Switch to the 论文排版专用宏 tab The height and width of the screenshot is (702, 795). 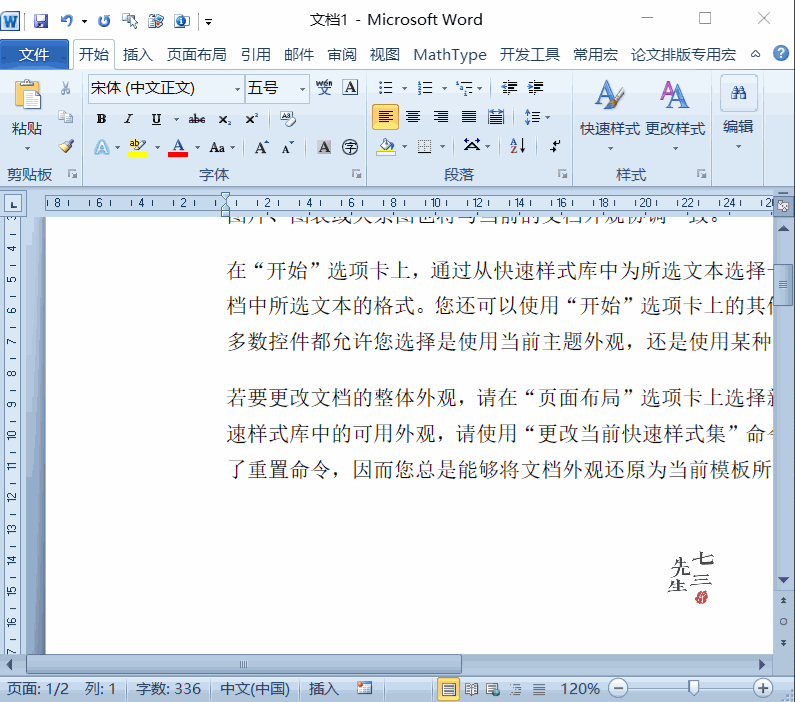683,54
